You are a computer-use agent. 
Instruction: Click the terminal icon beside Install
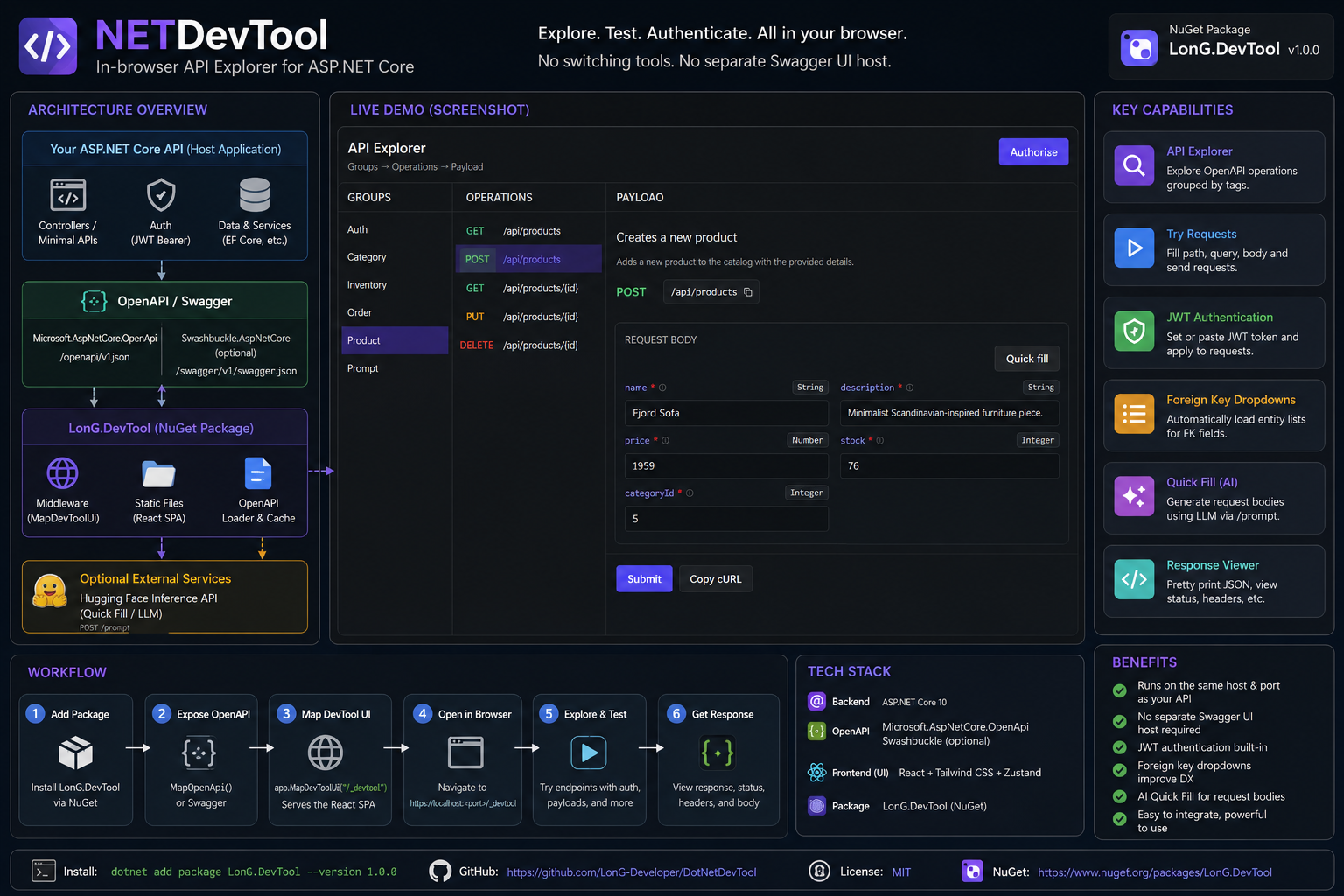pos(43,871)
